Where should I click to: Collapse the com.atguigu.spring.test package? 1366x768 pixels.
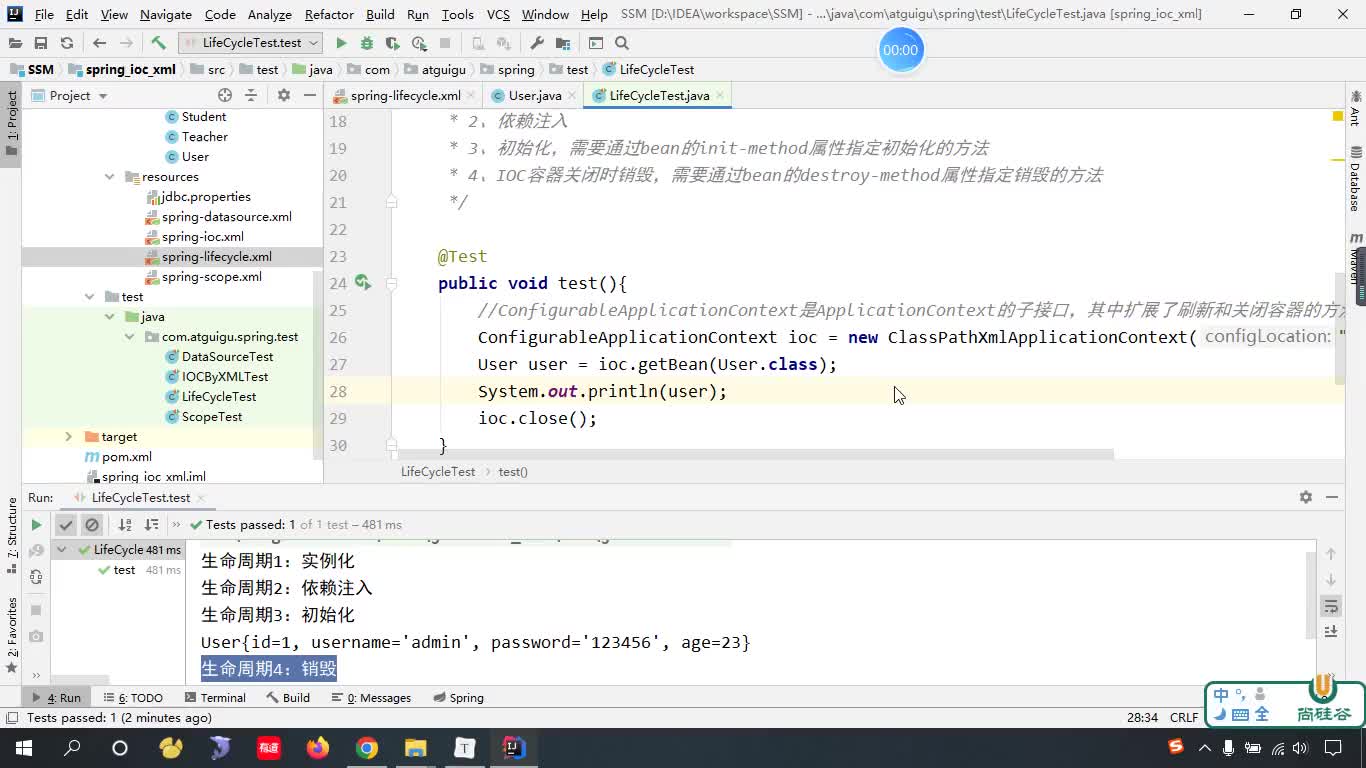coord(130,337)
